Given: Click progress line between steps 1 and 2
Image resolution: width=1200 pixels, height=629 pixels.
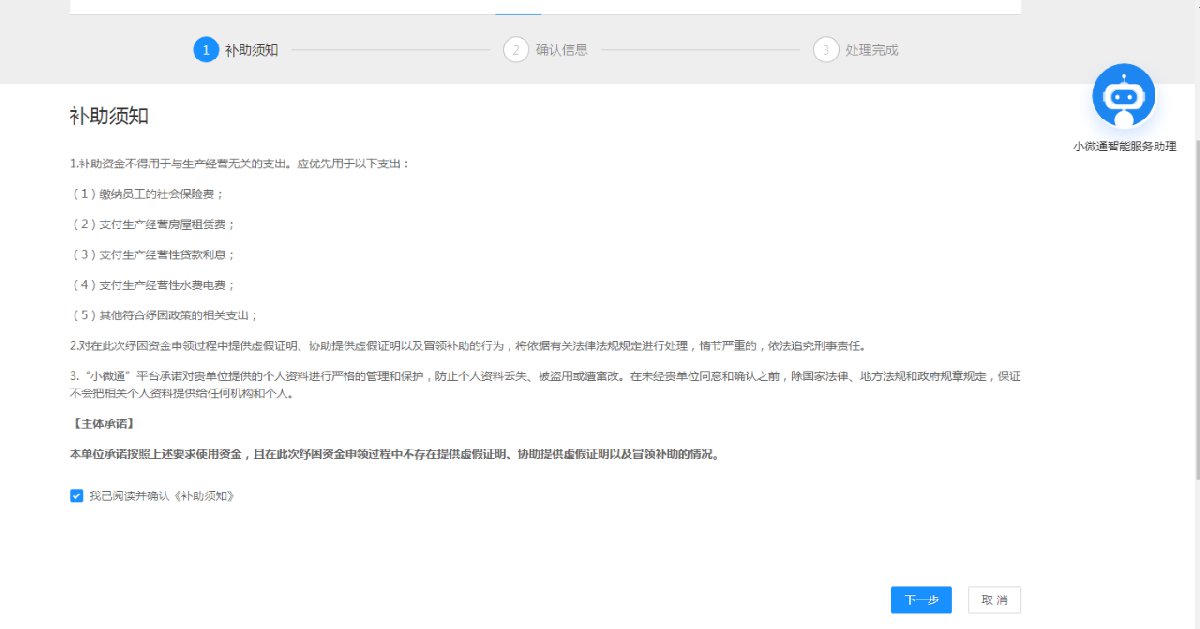Looking at the screenshot, I should pos(390,50).
